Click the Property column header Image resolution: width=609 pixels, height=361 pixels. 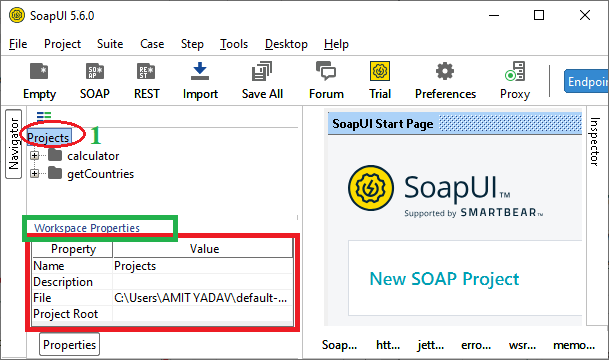click(x=73, y=249)
